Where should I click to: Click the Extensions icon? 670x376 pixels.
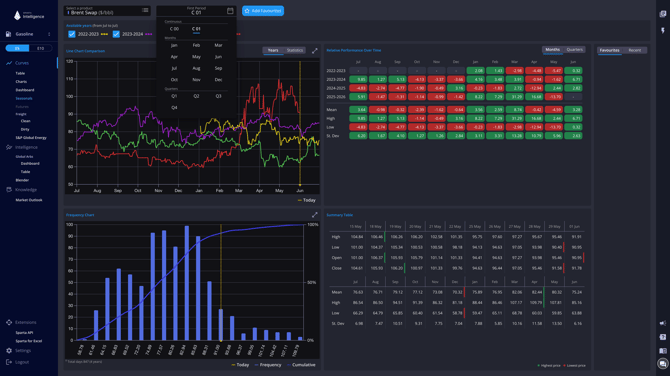pyautogui.click(x=9, y=322)
